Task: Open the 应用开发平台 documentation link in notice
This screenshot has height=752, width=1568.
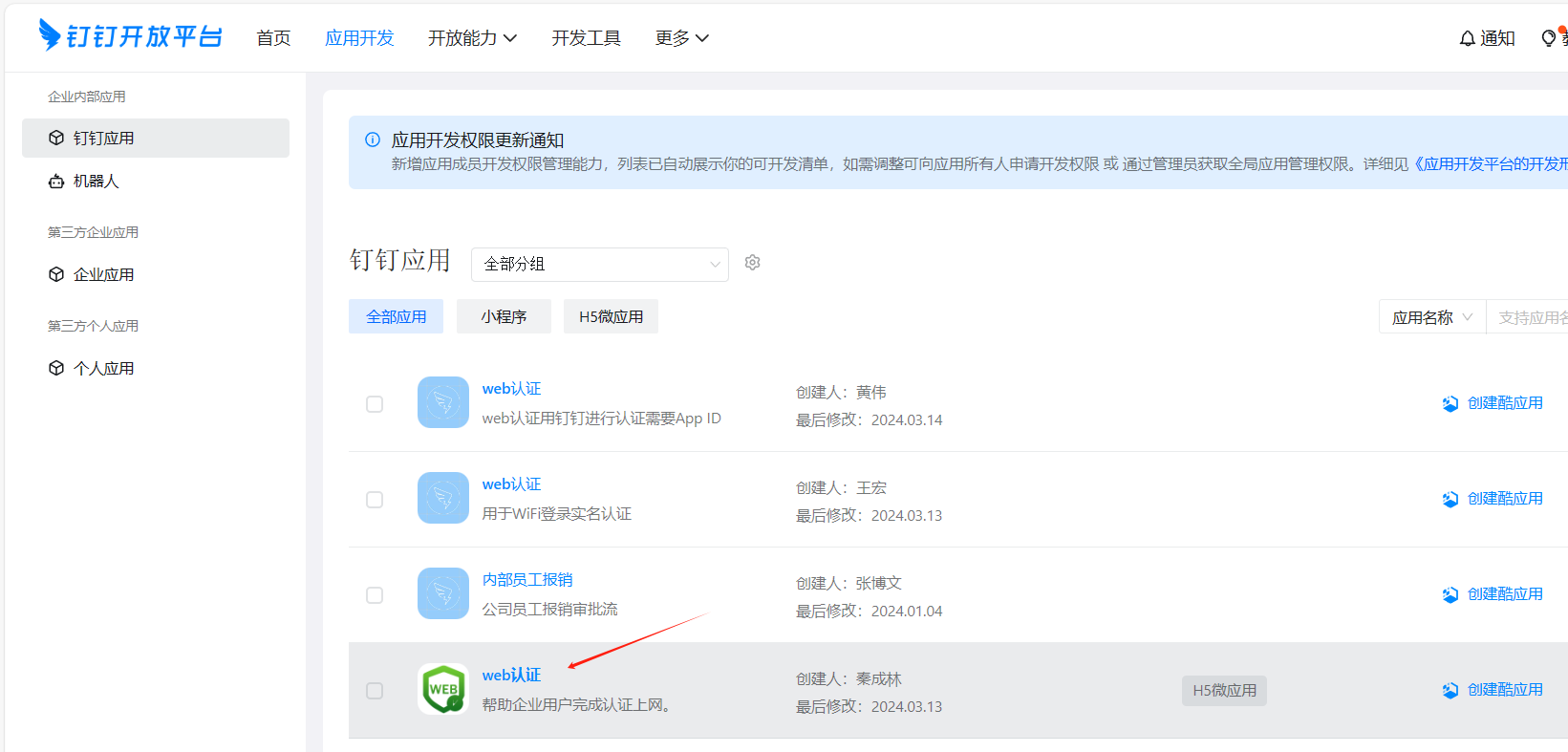Action: click(1491, 164)
